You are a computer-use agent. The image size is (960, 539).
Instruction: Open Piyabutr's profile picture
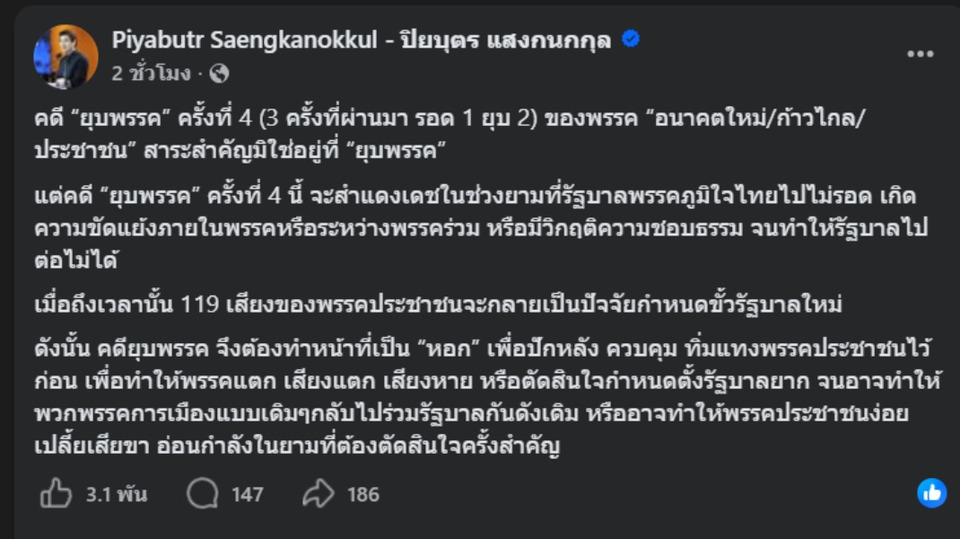(66, 56)
